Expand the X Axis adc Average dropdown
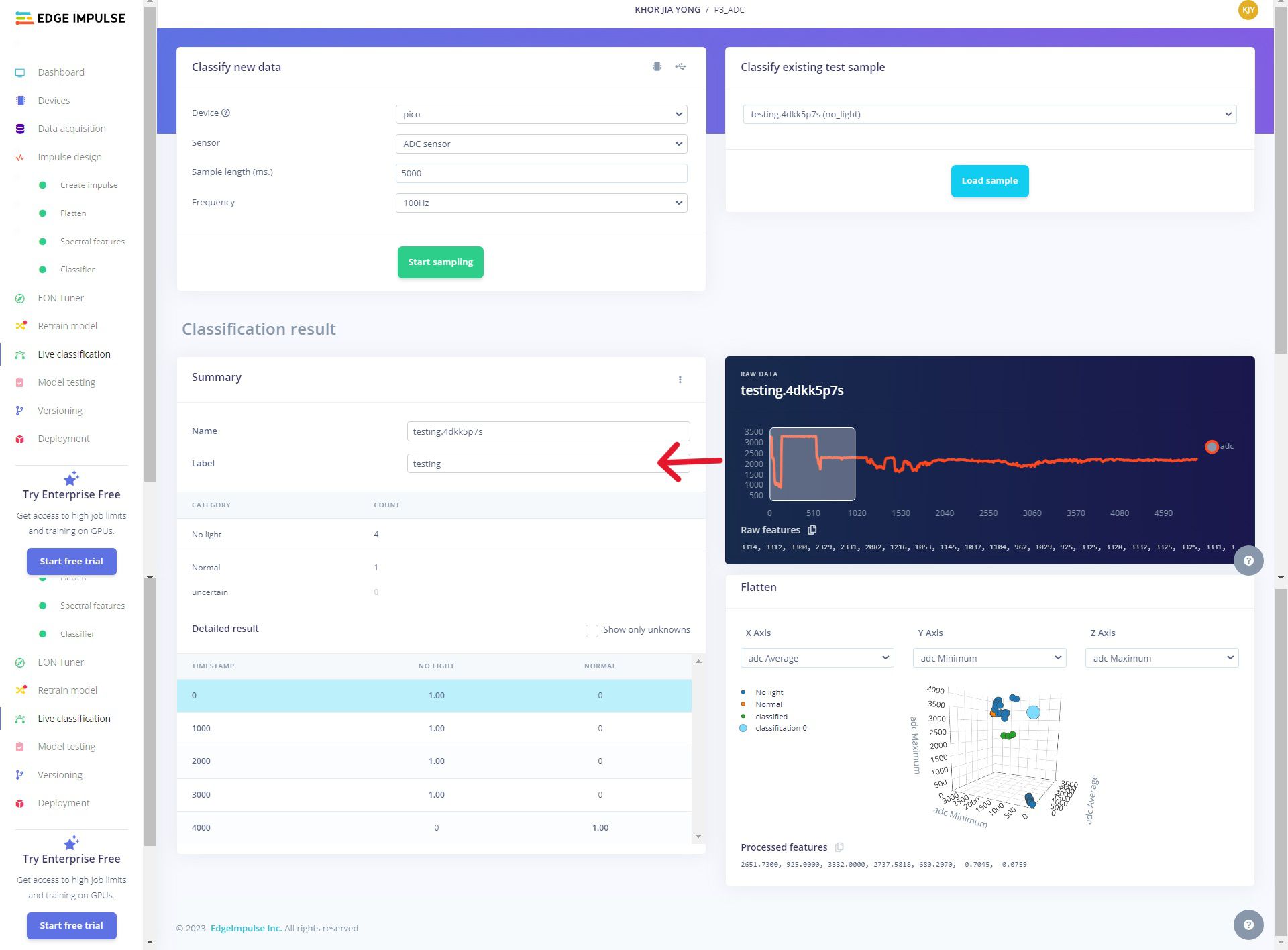Image resolution: width=1288 pixels, height=950 pixels. (x=816, y=658)
